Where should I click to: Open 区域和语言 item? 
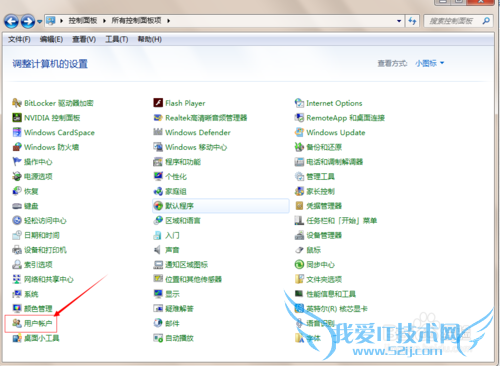177,220
